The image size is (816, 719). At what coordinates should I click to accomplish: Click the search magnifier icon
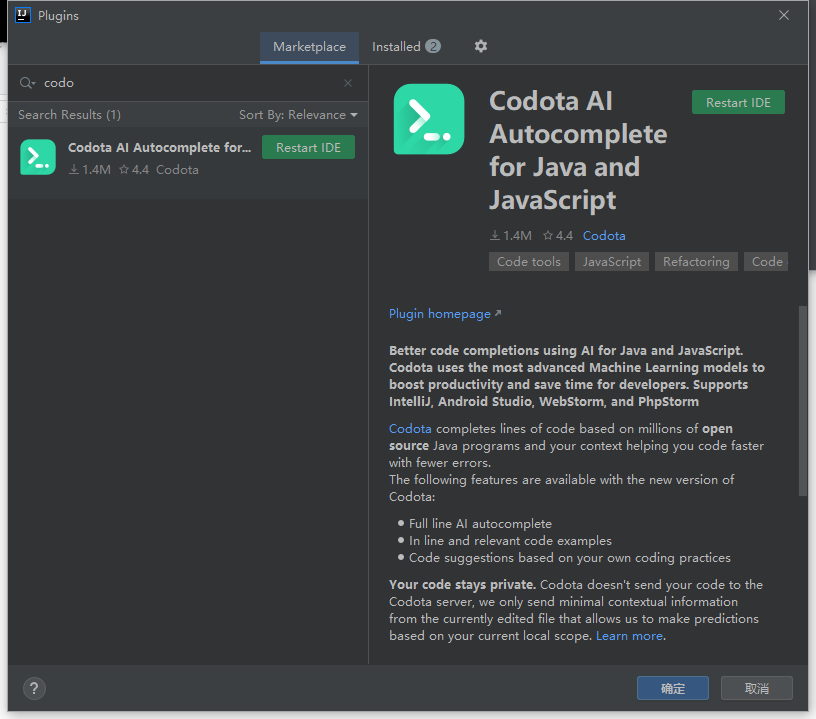pos(27,83)
